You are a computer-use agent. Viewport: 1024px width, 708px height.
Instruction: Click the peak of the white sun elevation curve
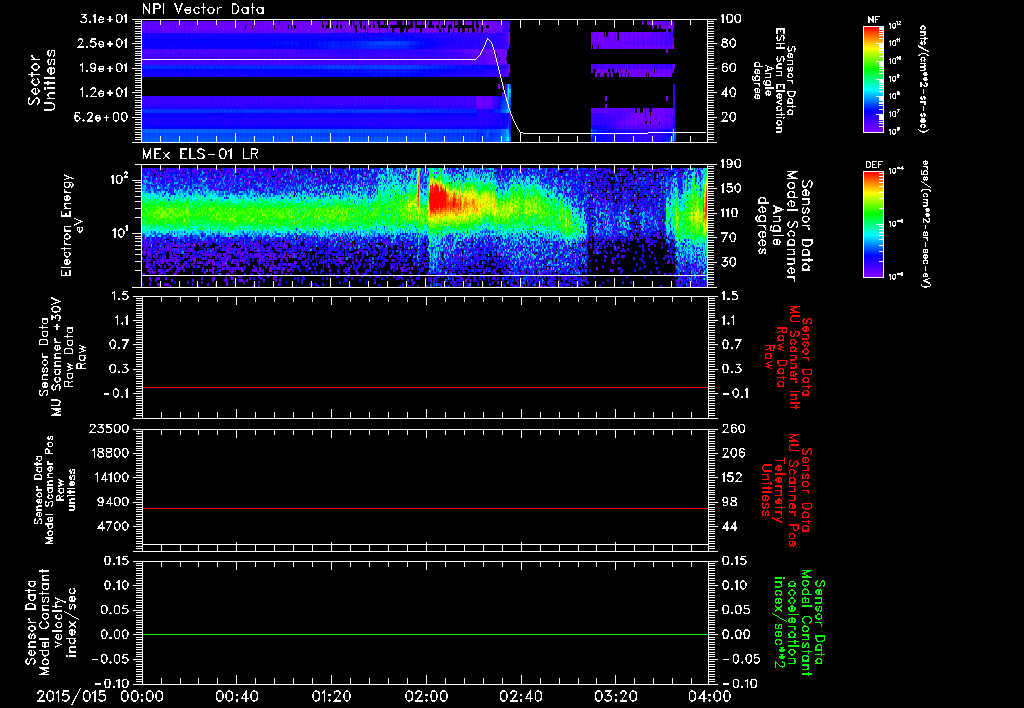tap(487, 39)
